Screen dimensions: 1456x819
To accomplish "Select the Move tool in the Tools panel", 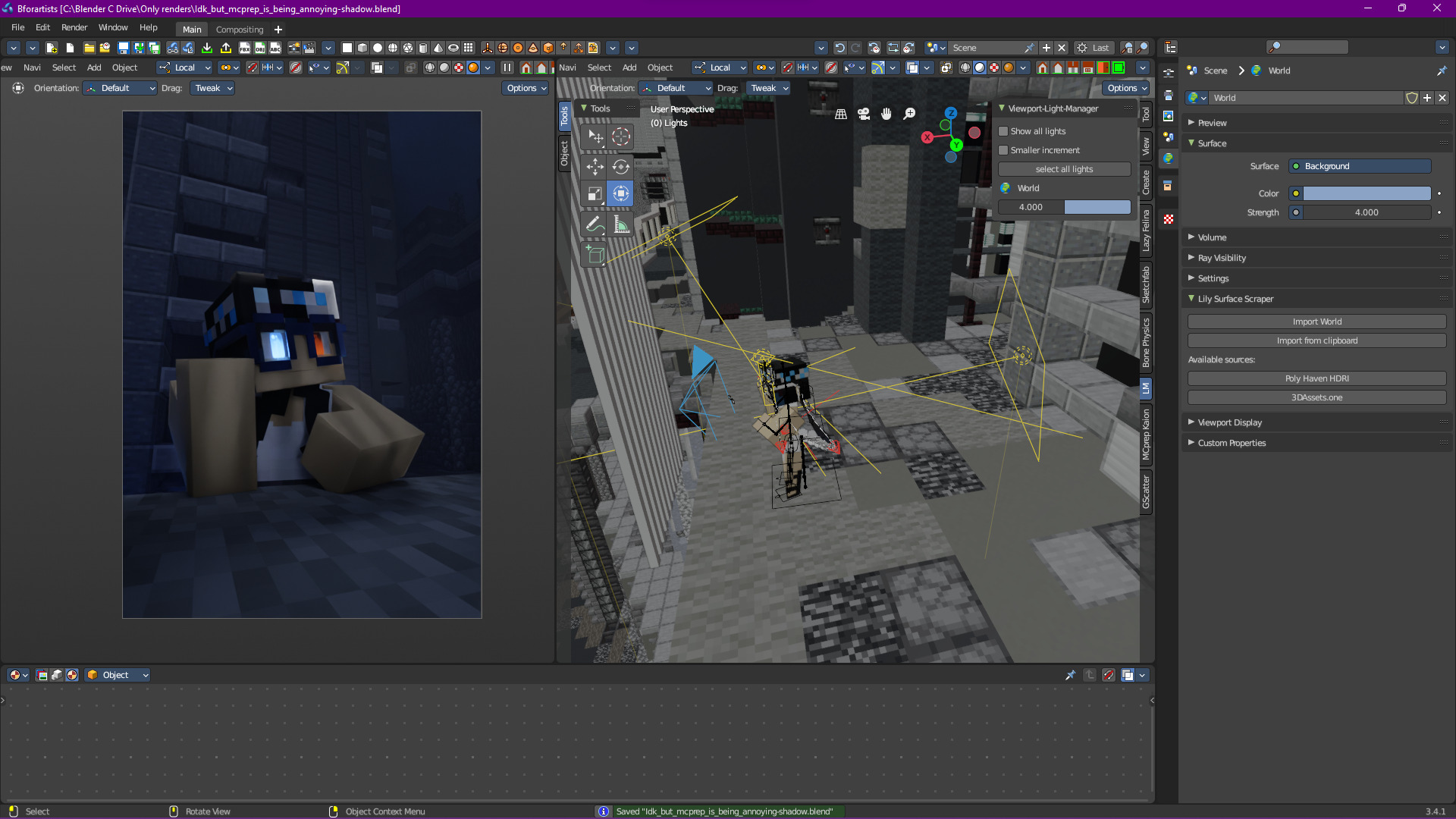I will 595,166.
